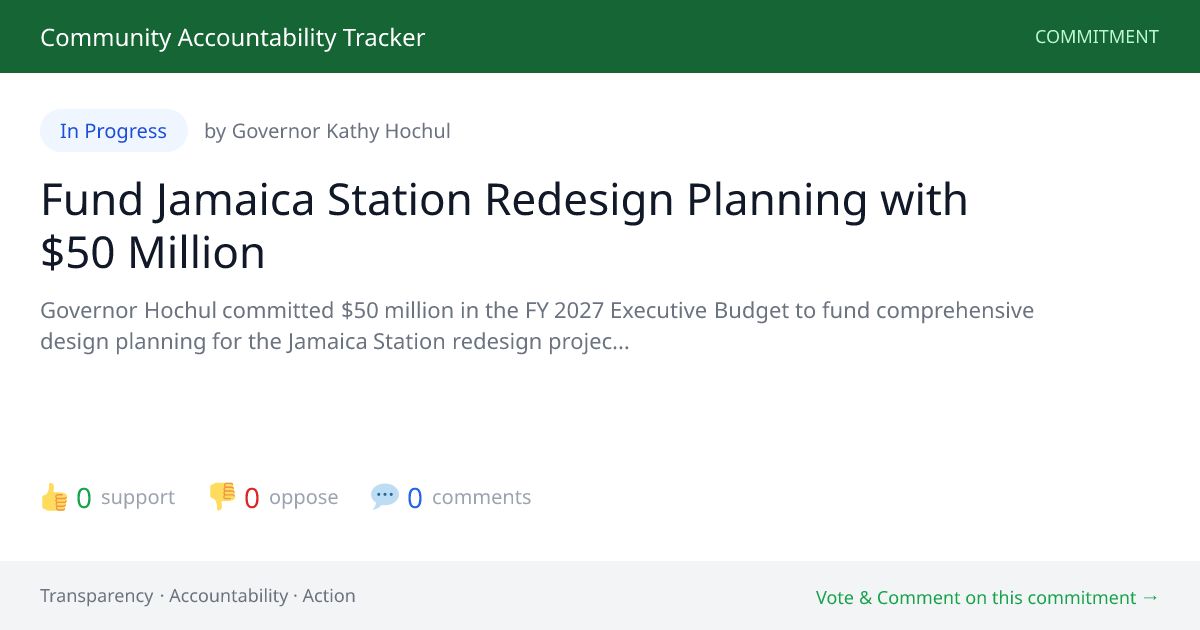The width and height of the screenshot is (1200, 630).
Task: Click the thumbs-up support icon
Action: [54, 497]
